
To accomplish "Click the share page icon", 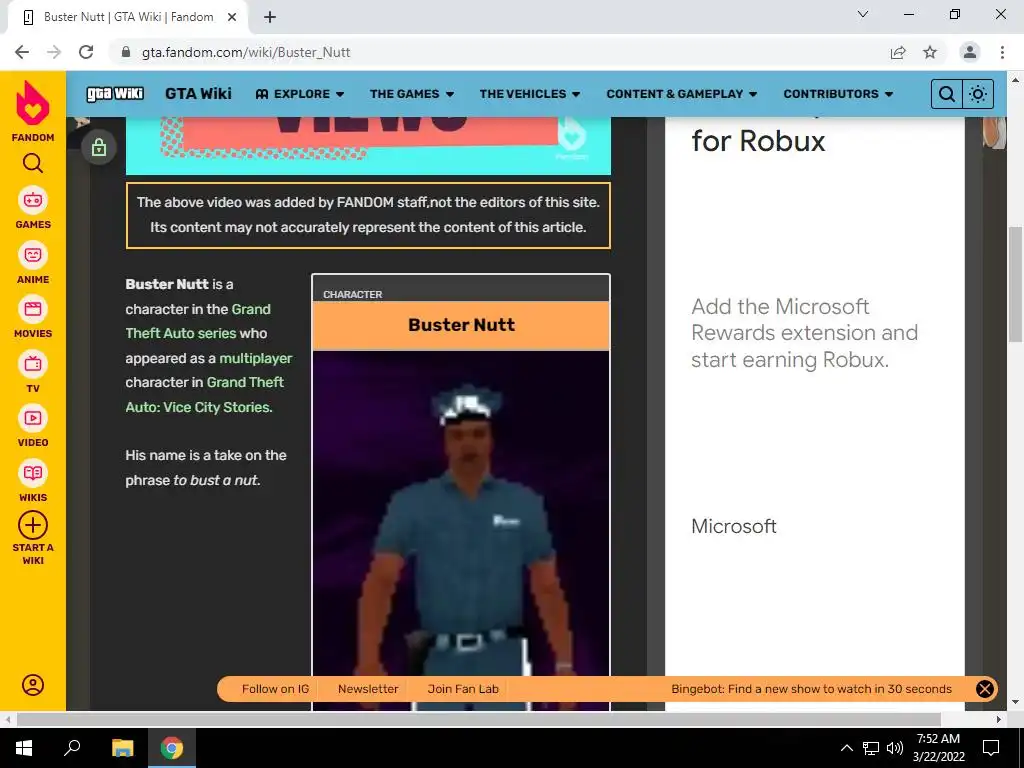I will tap(898, 52).
